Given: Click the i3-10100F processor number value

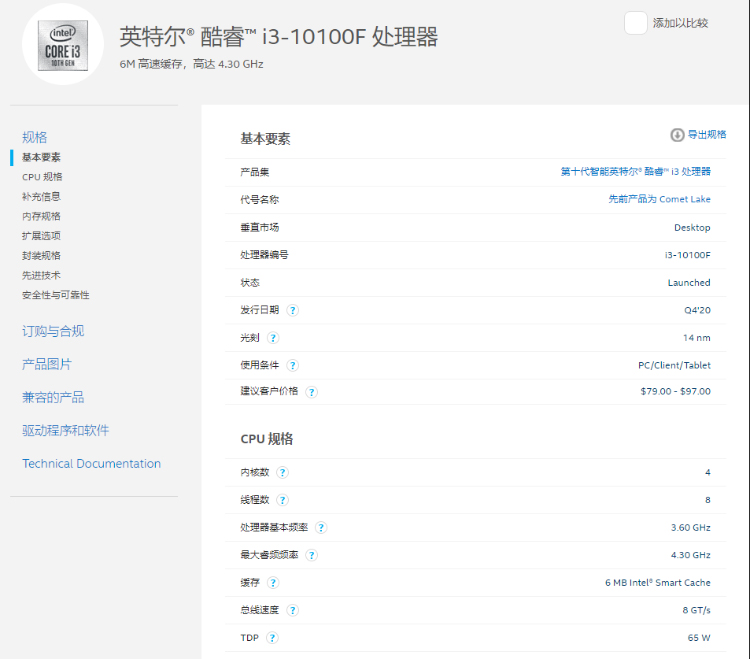Looking at the screenshot, I should click(x=688, y=255).
